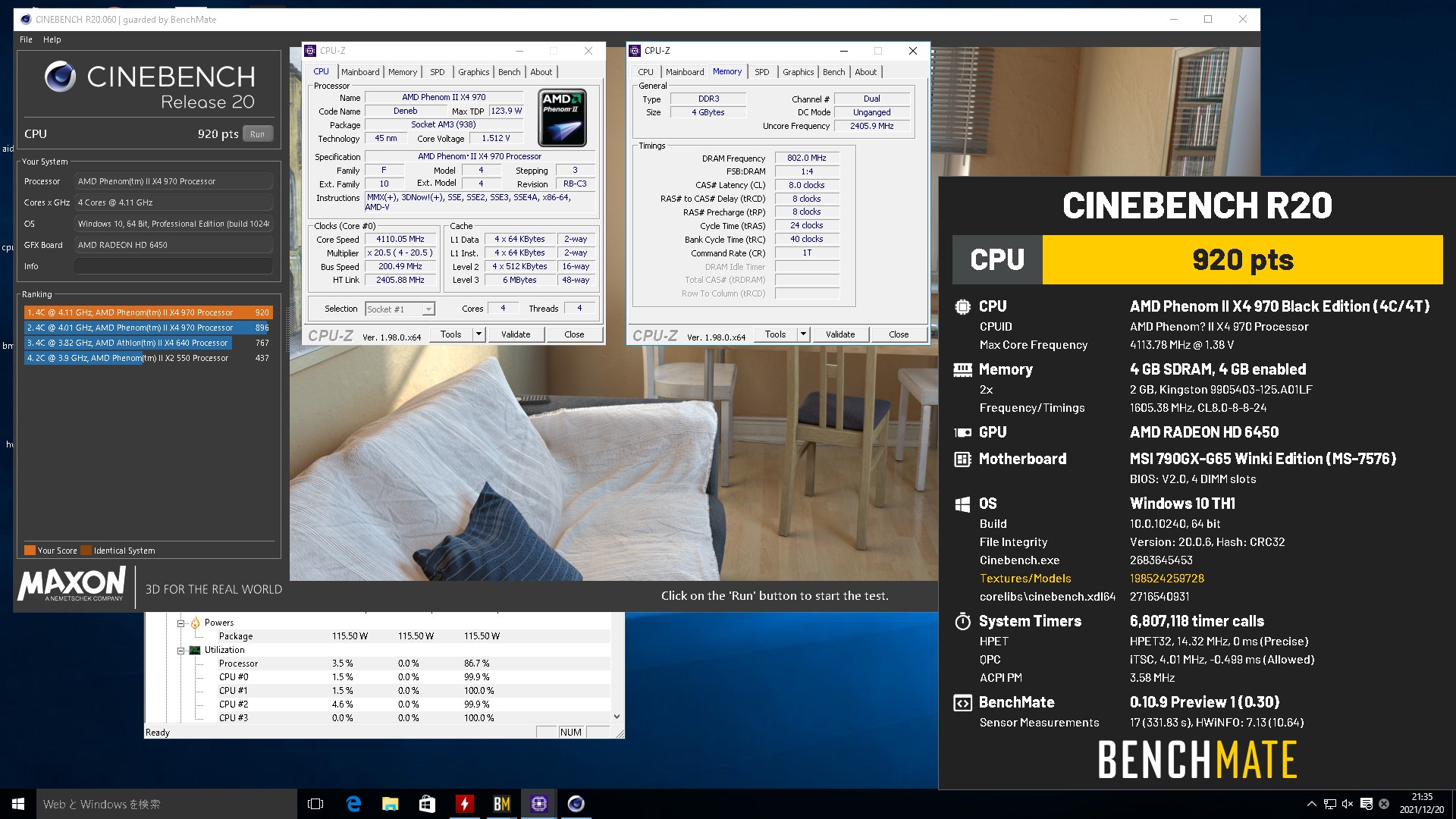Open the muted volume tray icon
Screen dimensions: 1456x819
tap(1348, 804)
